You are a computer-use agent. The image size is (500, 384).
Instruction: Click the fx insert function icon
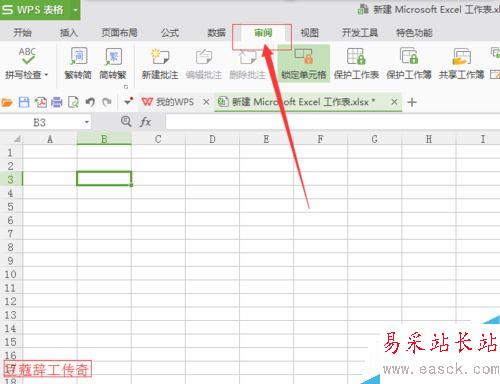point(145,122)
